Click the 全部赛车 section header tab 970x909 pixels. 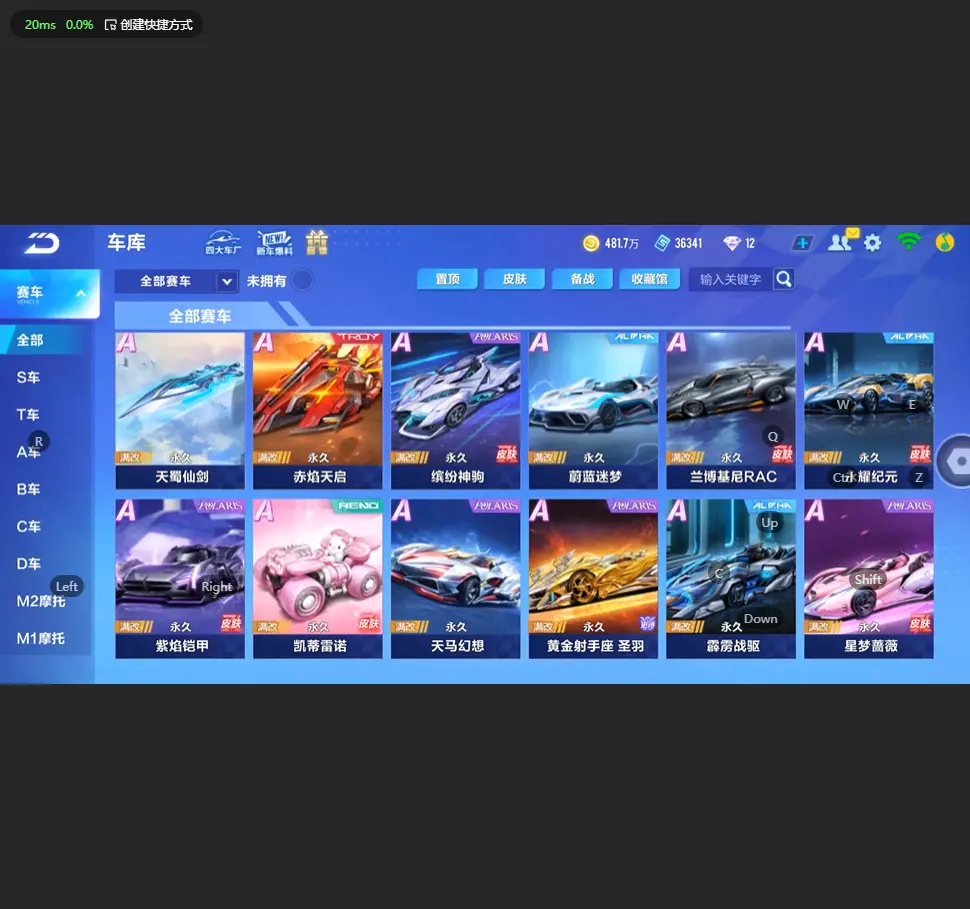pyautogui.click(x=199, y=316)
